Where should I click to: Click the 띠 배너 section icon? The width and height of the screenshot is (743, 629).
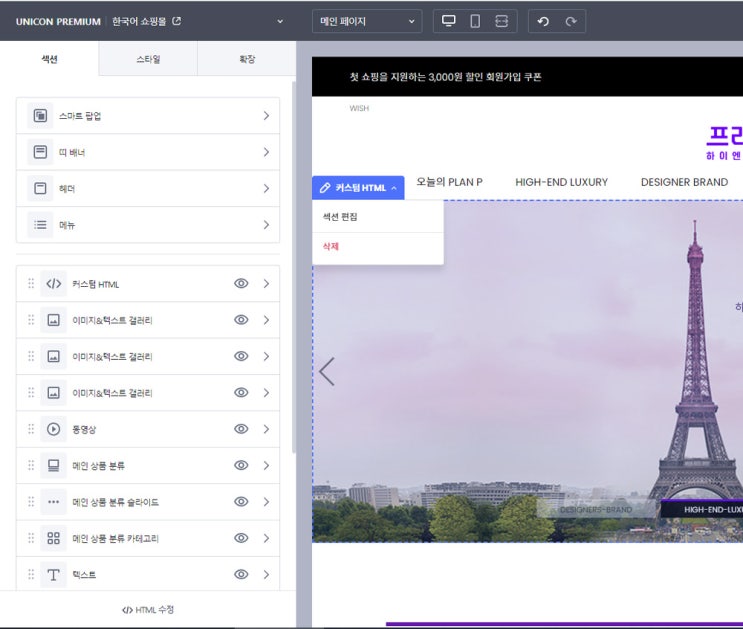point(40,152)
